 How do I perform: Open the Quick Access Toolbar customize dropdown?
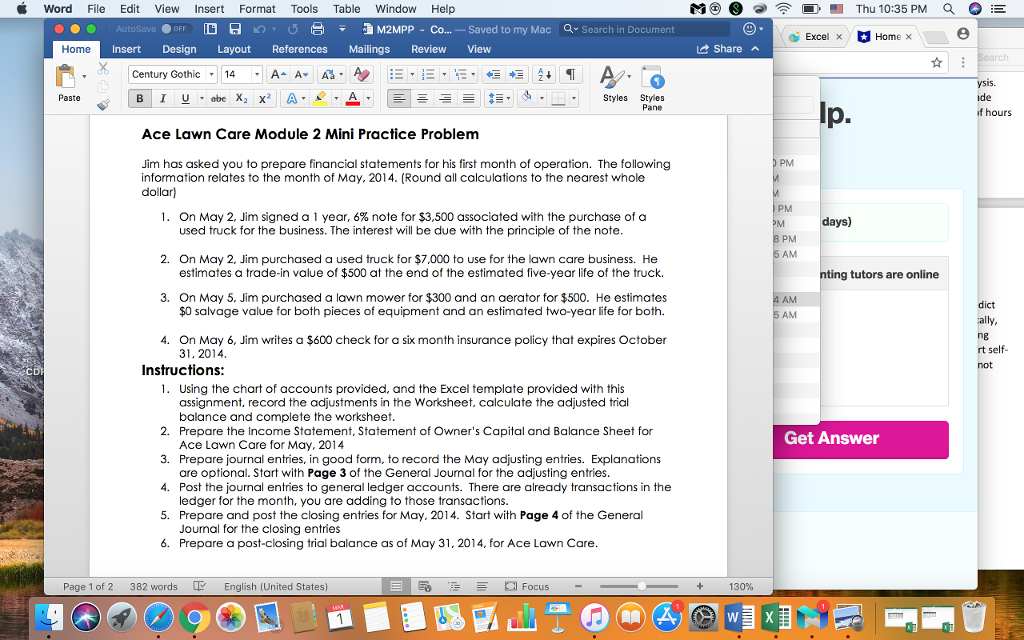click(x=342, y=29)
